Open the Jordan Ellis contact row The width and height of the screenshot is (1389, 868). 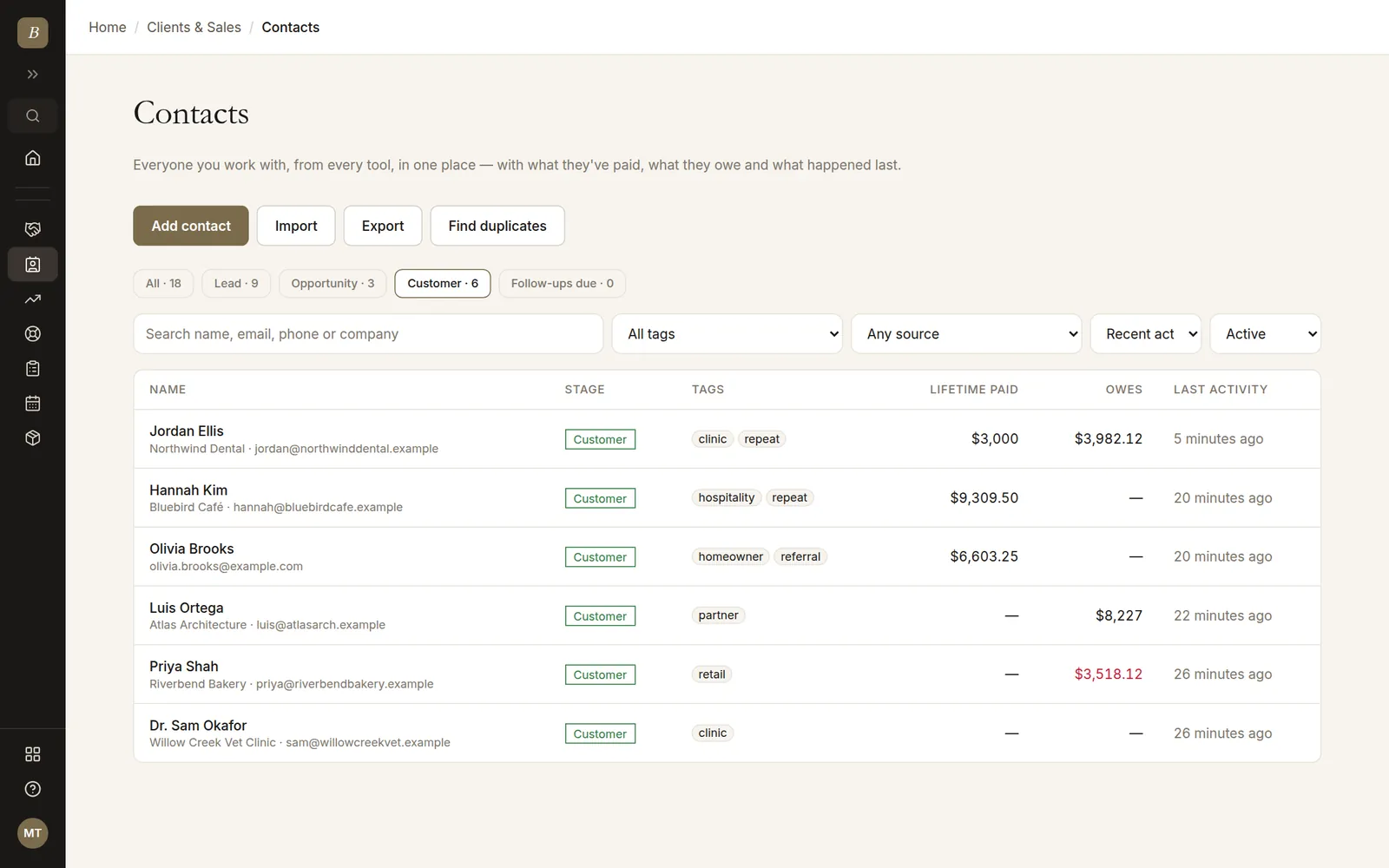tap(727, 439)
